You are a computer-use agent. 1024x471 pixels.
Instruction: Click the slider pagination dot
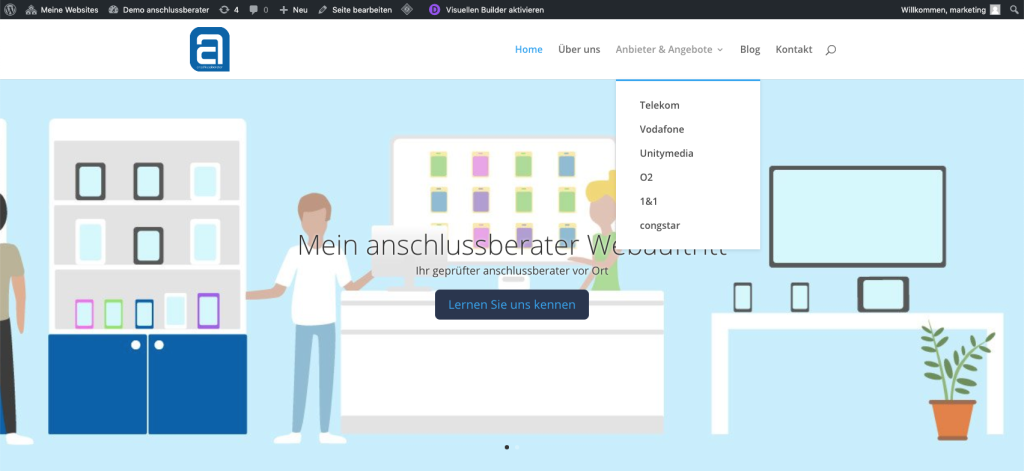point(507,447)
